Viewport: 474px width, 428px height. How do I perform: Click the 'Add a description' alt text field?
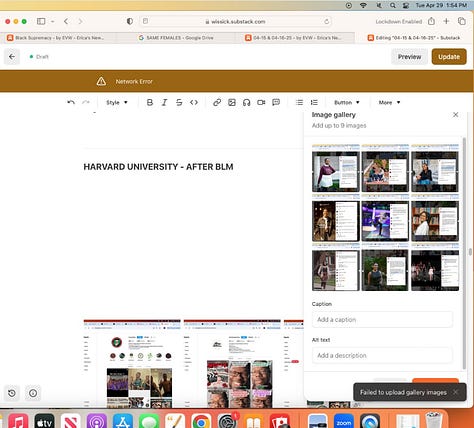[382, 355]
